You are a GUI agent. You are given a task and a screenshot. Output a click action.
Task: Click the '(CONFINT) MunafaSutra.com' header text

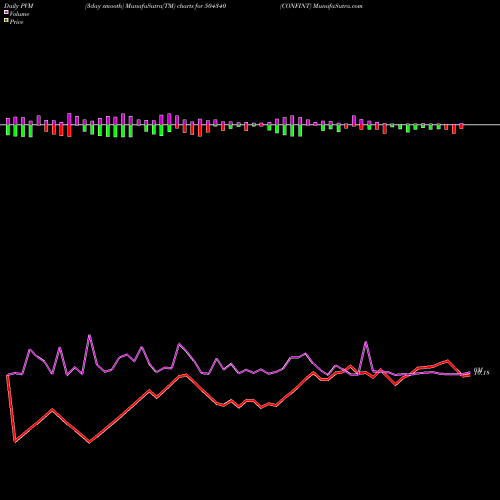point(321,6)
